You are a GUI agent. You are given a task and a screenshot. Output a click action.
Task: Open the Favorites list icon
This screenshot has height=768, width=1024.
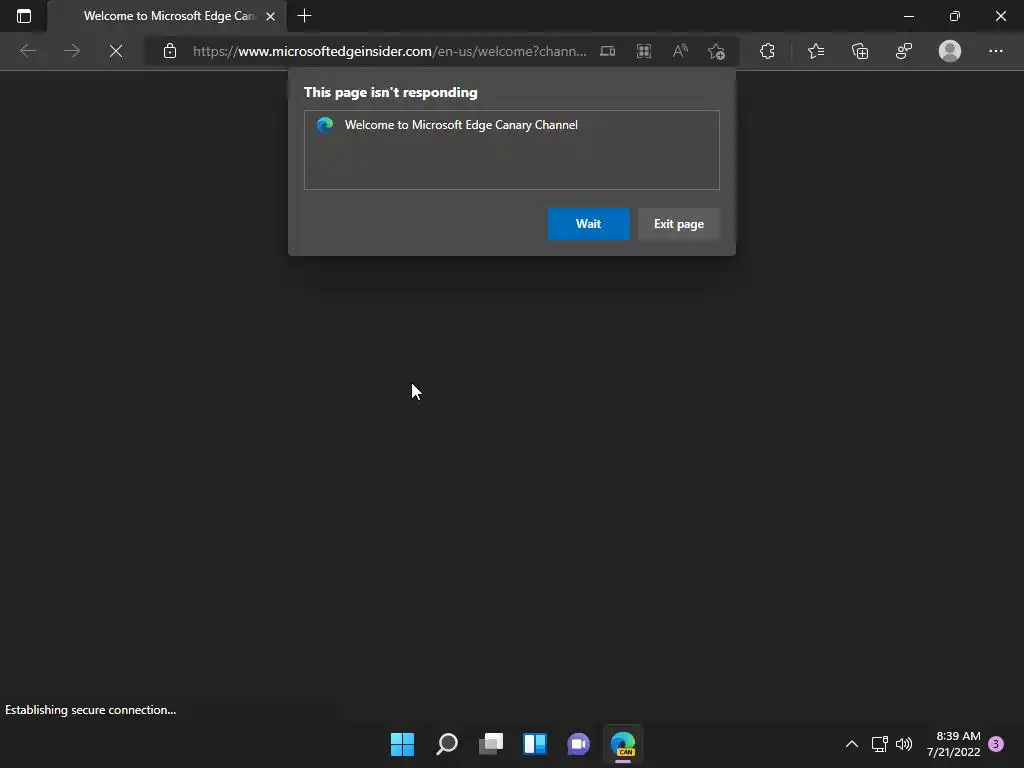point(816,51)
